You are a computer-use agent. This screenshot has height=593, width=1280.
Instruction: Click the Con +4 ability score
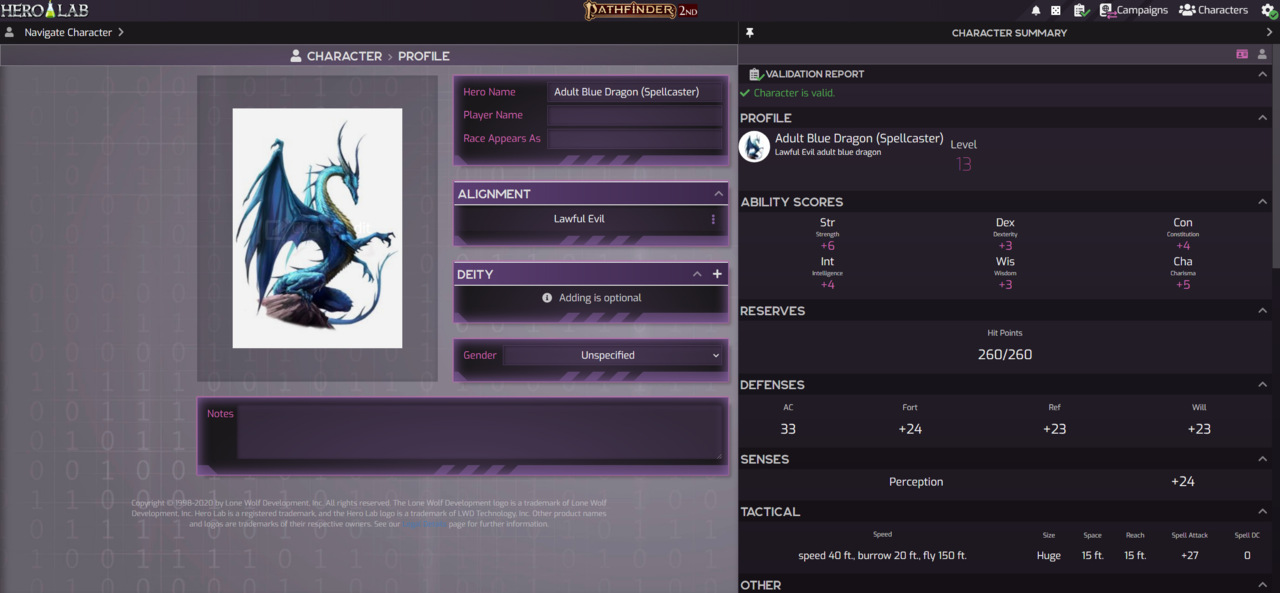tap(1183, 234)
